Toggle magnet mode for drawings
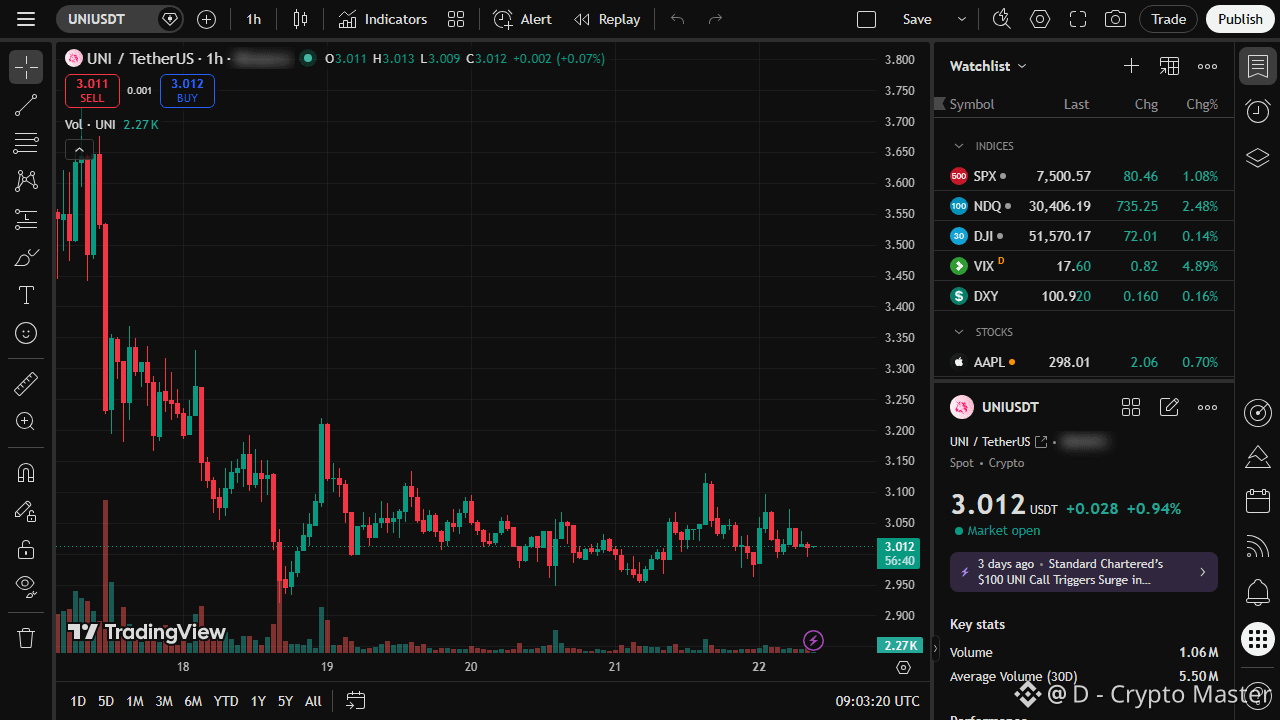Image resolution: width=1280 pixels, height=720 pixels. 26,473
